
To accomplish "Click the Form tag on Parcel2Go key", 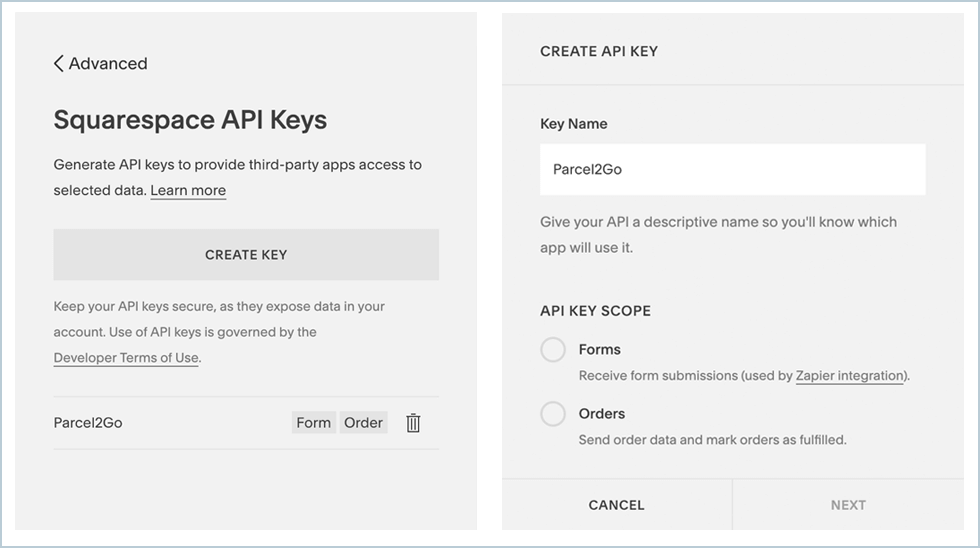I will 313,423.
